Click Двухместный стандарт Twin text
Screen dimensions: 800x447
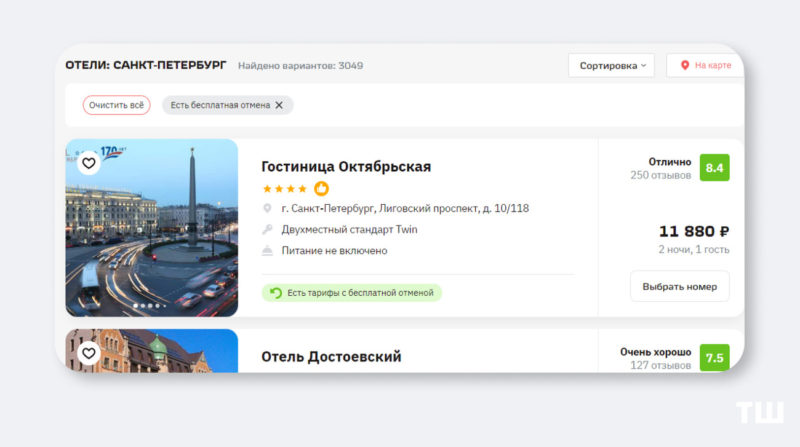[349, 230]
